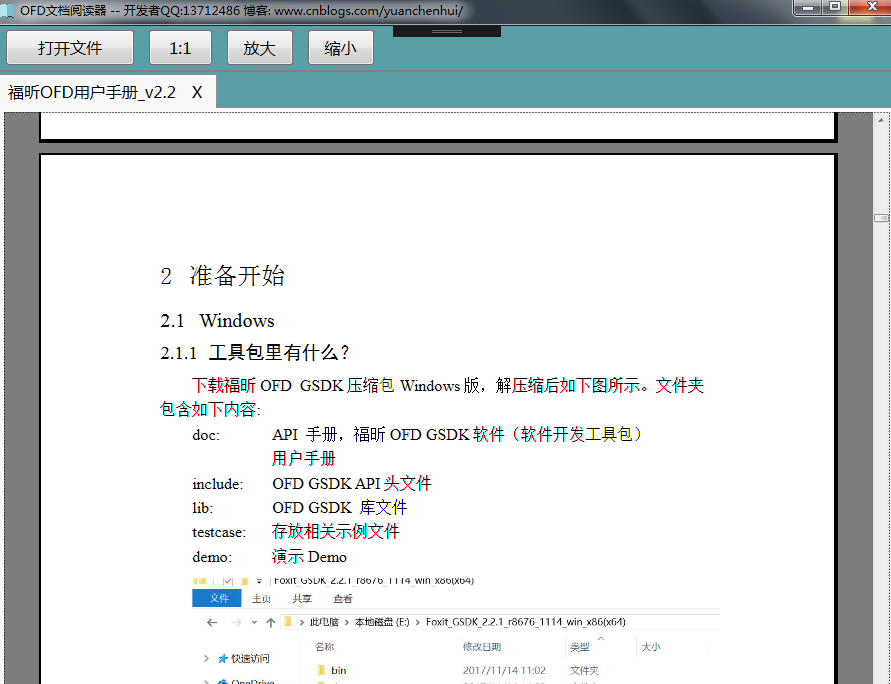Click the heading 2 准备开始

tap(222, 276)
